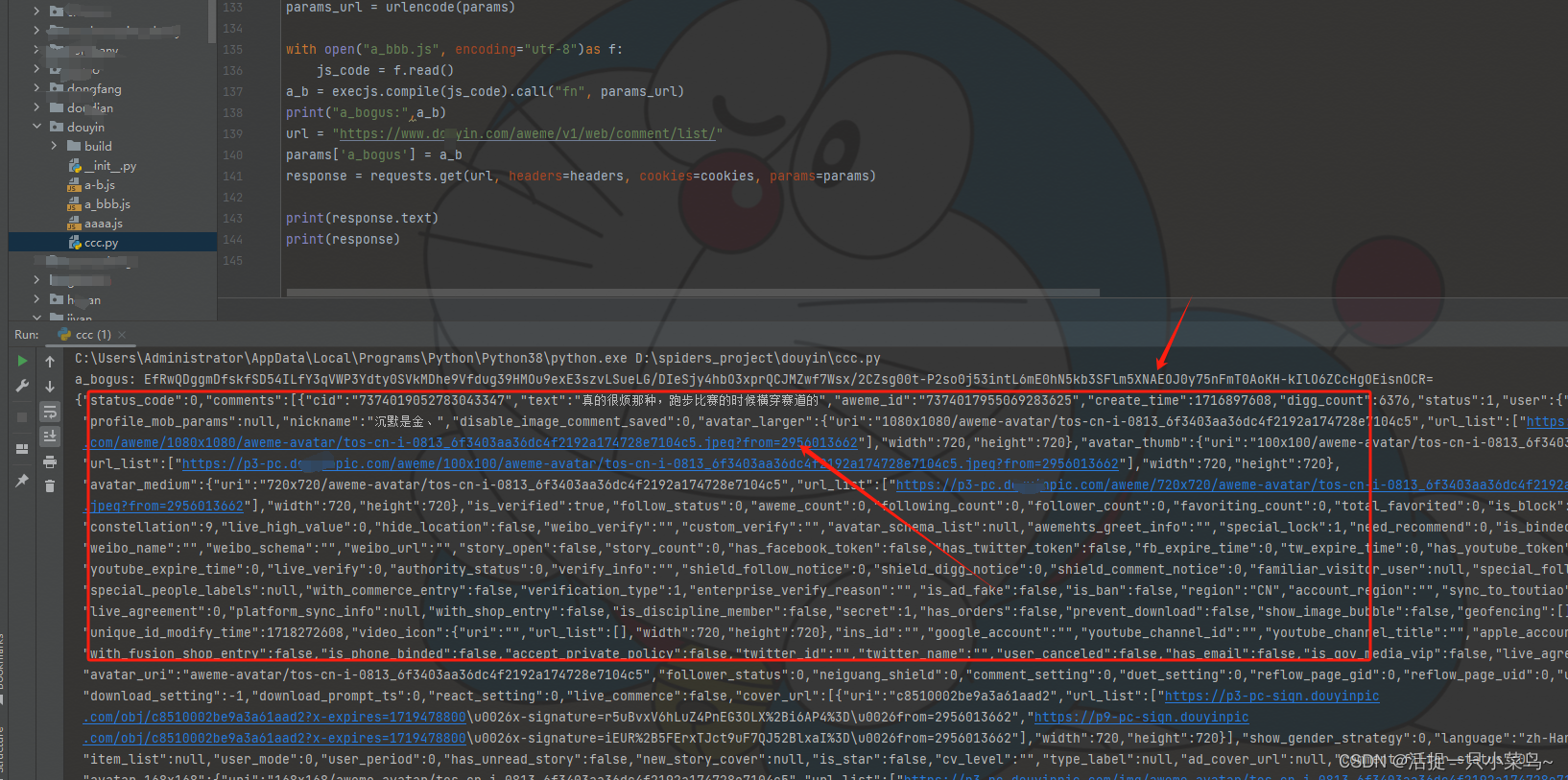
Task: Open the comment list URL in code
Action: pos(528,133)
